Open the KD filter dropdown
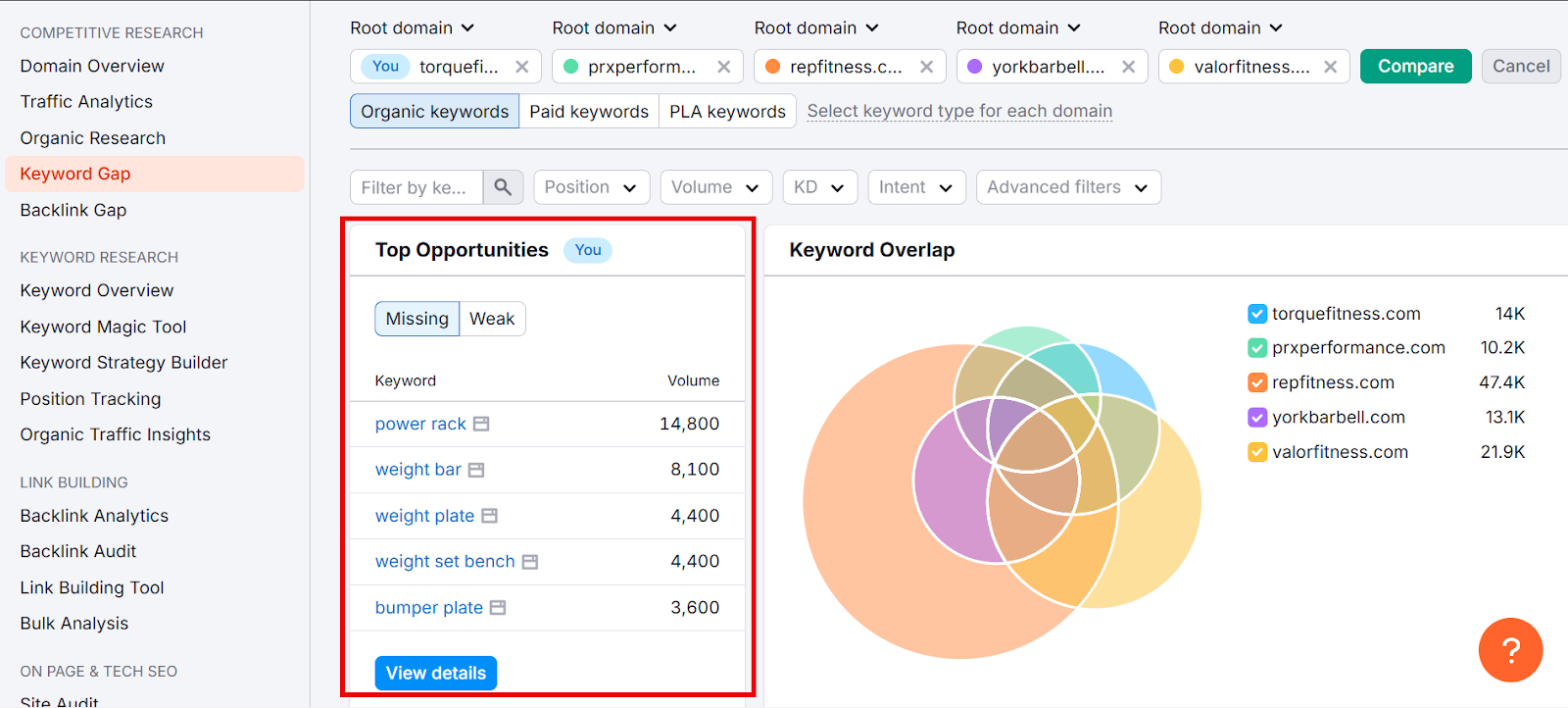The height and width of the screenshot is (708, 1568). 819,187
